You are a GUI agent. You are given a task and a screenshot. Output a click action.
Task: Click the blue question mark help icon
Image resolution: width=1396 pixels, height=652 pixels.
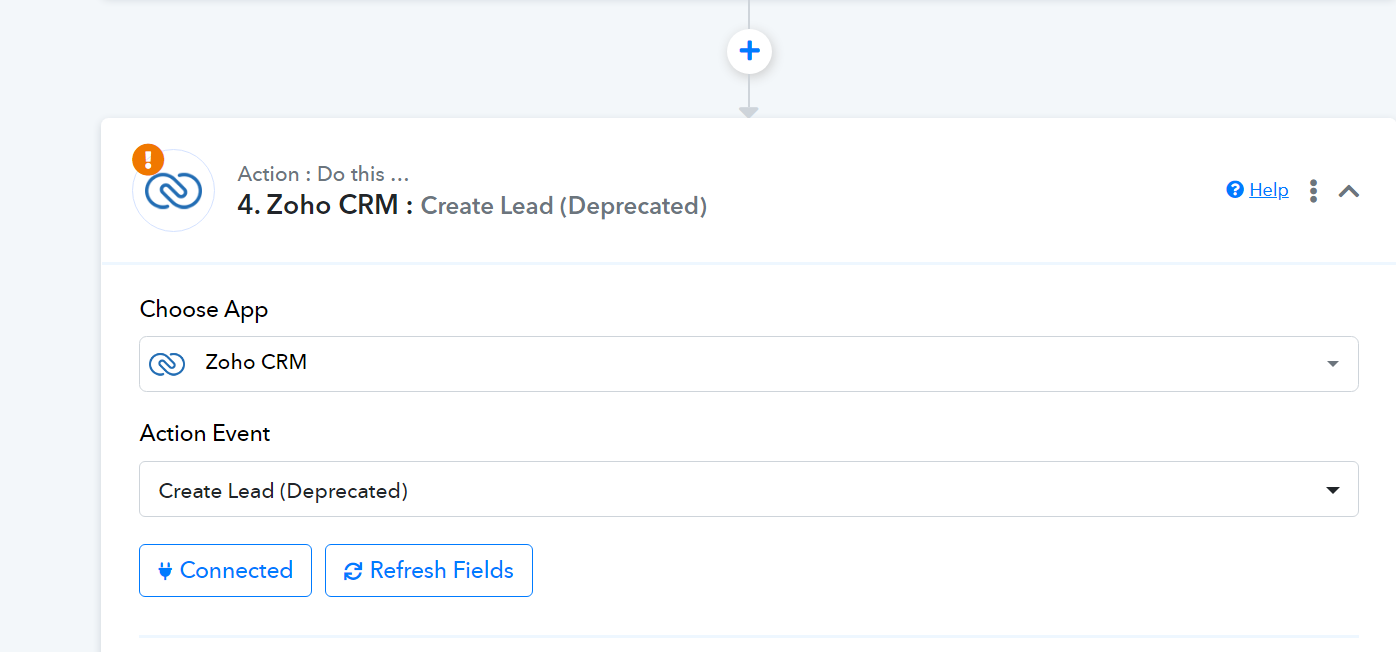pyautogui.click(x=1235, y=190)
